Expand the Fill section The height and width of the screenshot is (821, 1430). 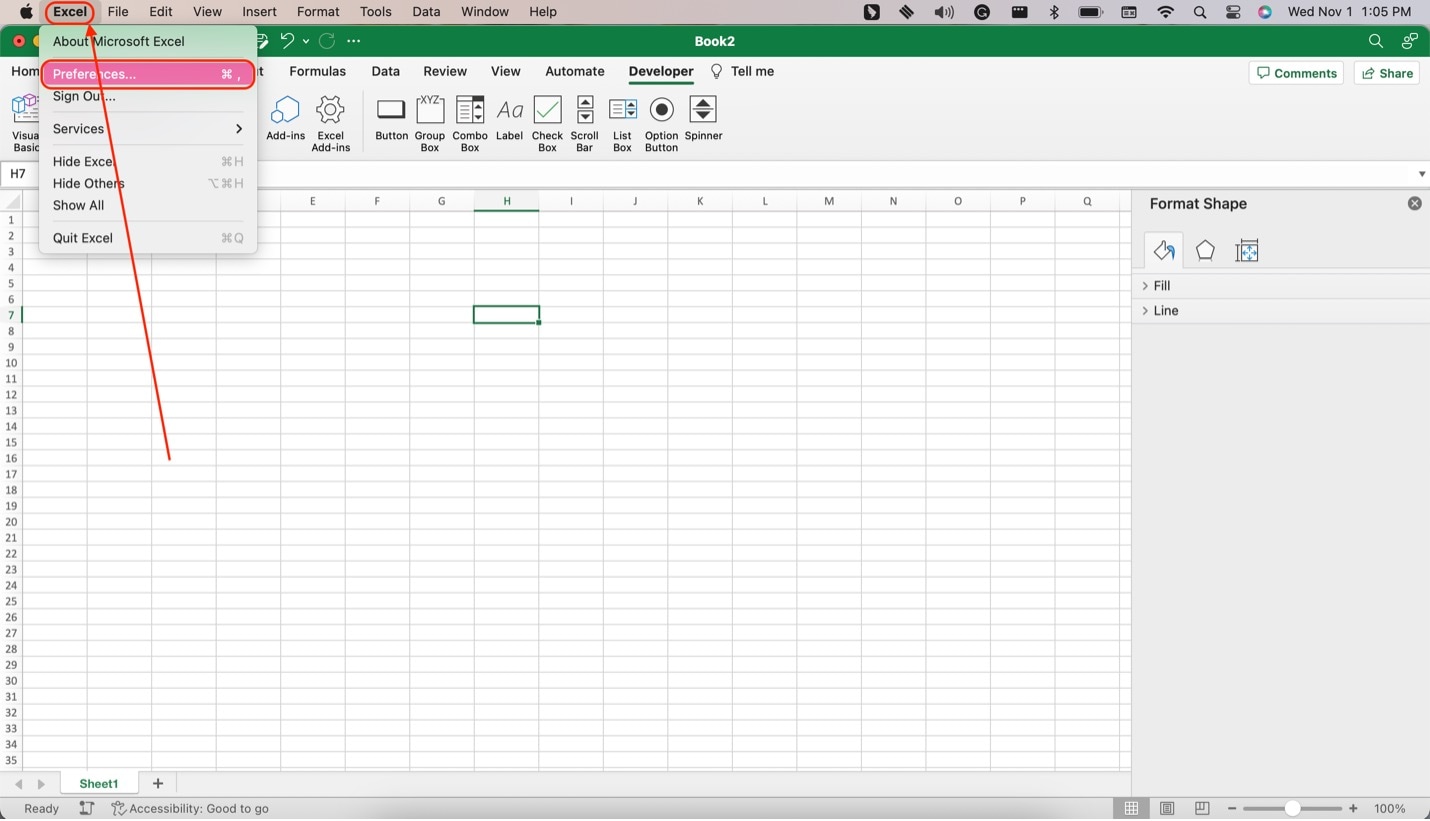pyautogui.click(x=1281, y=286)
